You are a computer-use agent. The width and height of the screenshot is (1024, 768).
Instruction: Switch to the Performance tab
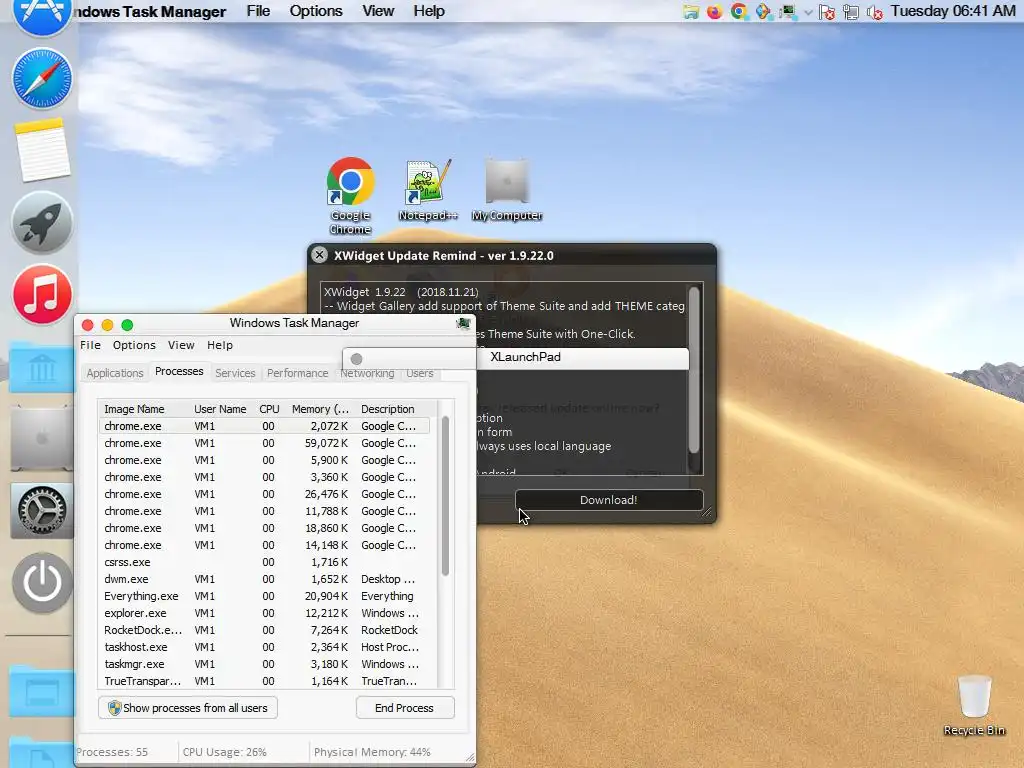point(298,373)
